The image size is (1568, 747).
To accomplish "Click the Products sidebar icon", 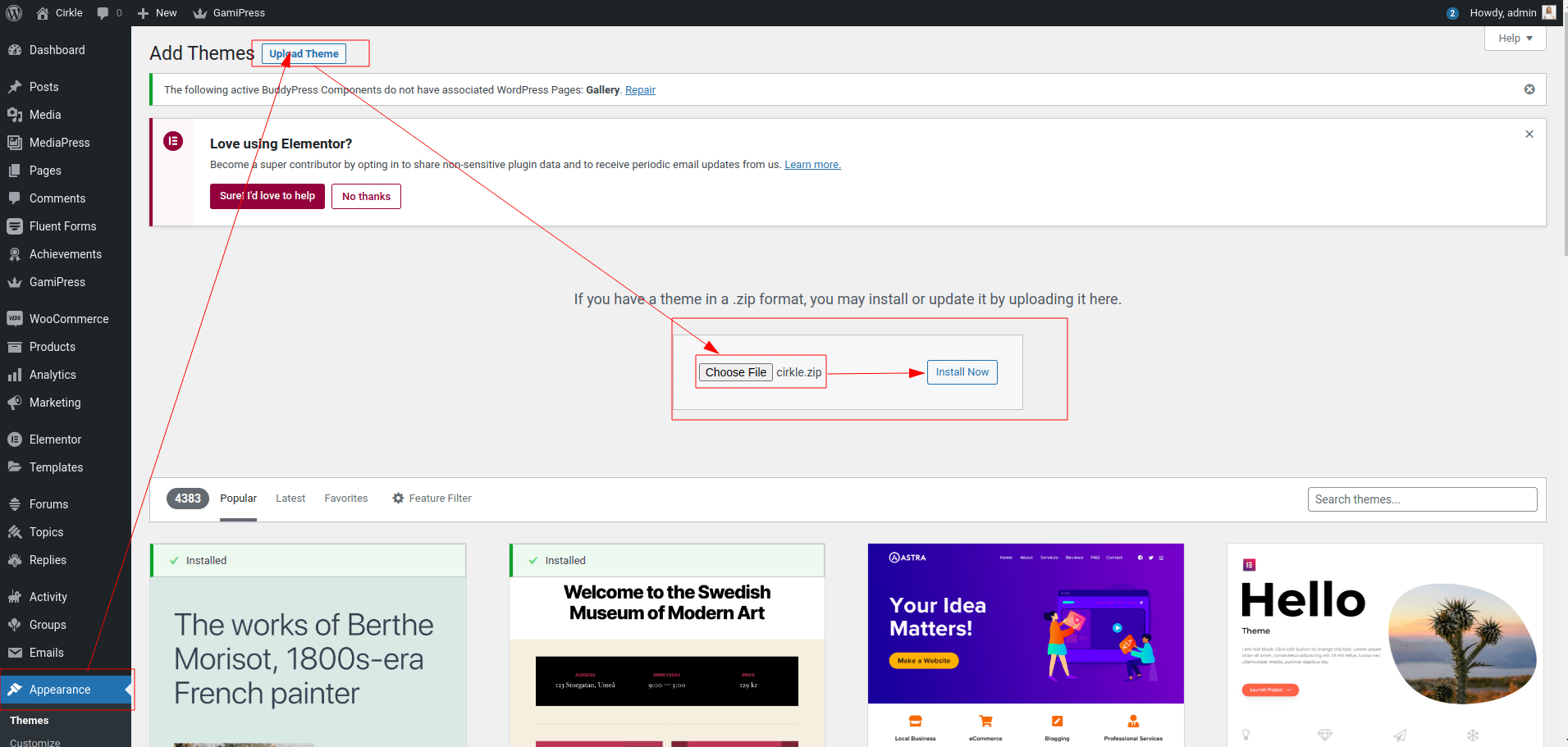I will click(15, 347).
